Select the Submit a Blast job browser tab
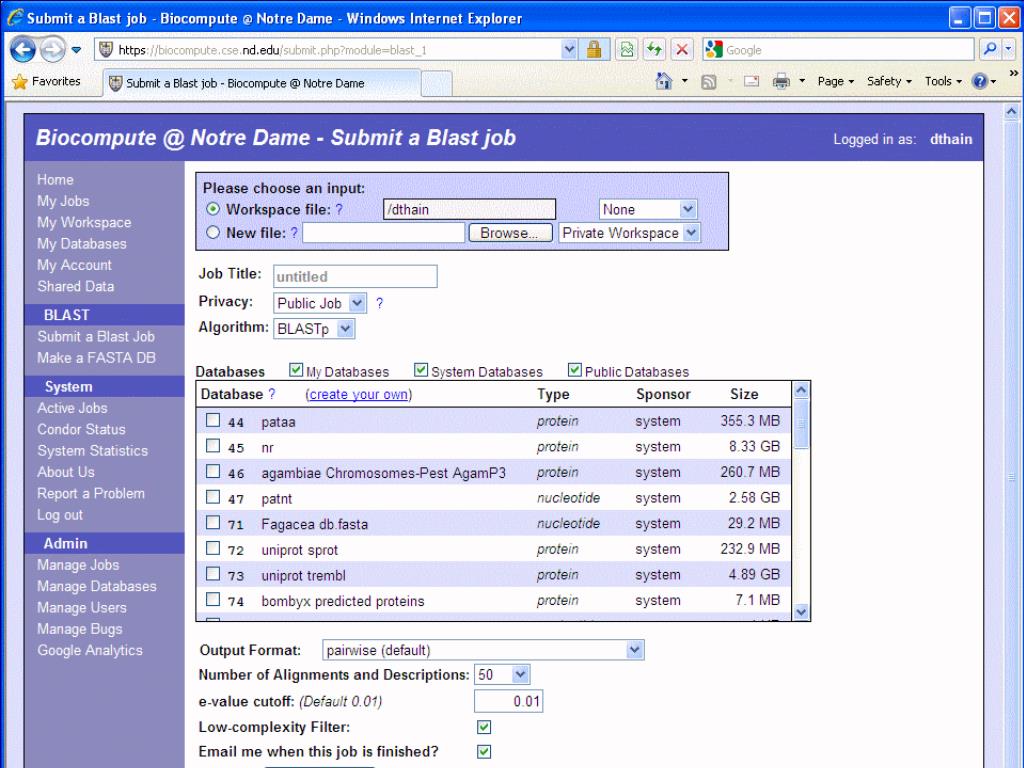 point(261,83)
